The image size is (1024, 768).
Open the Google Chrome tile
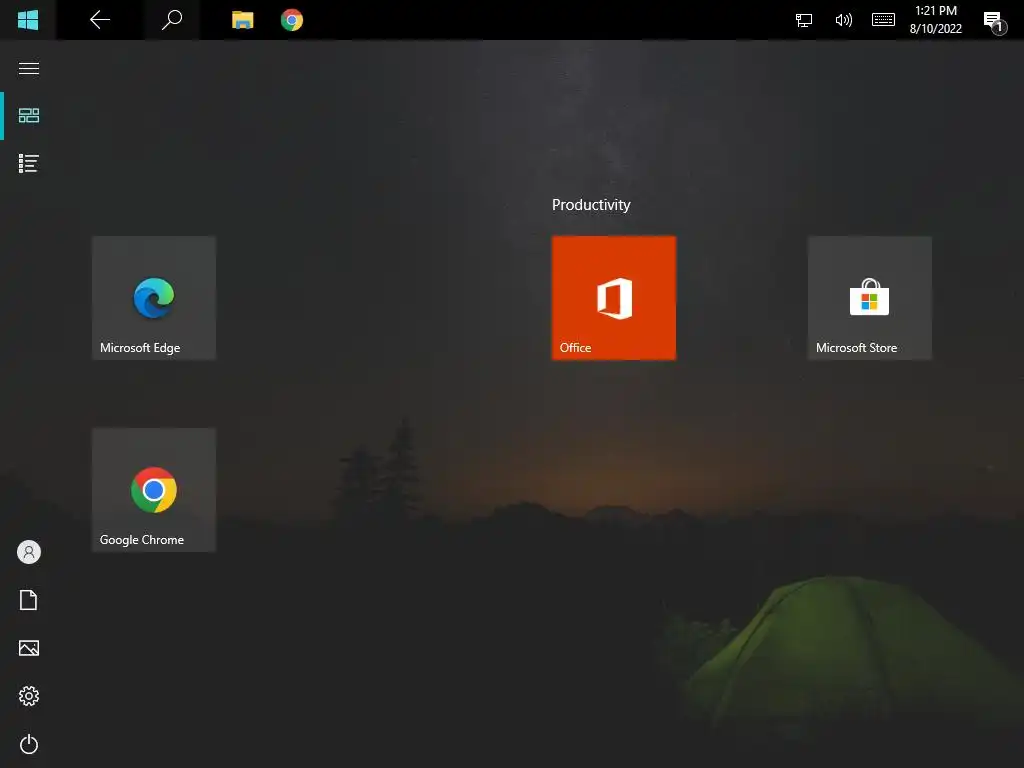coord(154,490)
